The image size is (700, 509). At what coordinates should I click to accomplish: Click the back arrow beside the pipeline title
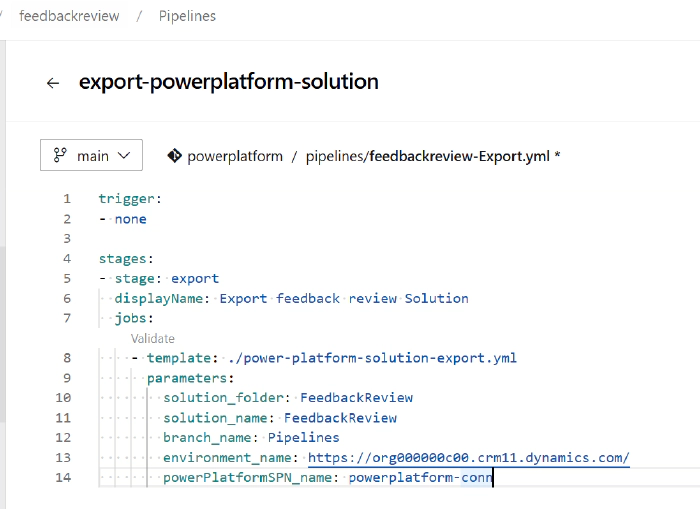tap(53, 83)
